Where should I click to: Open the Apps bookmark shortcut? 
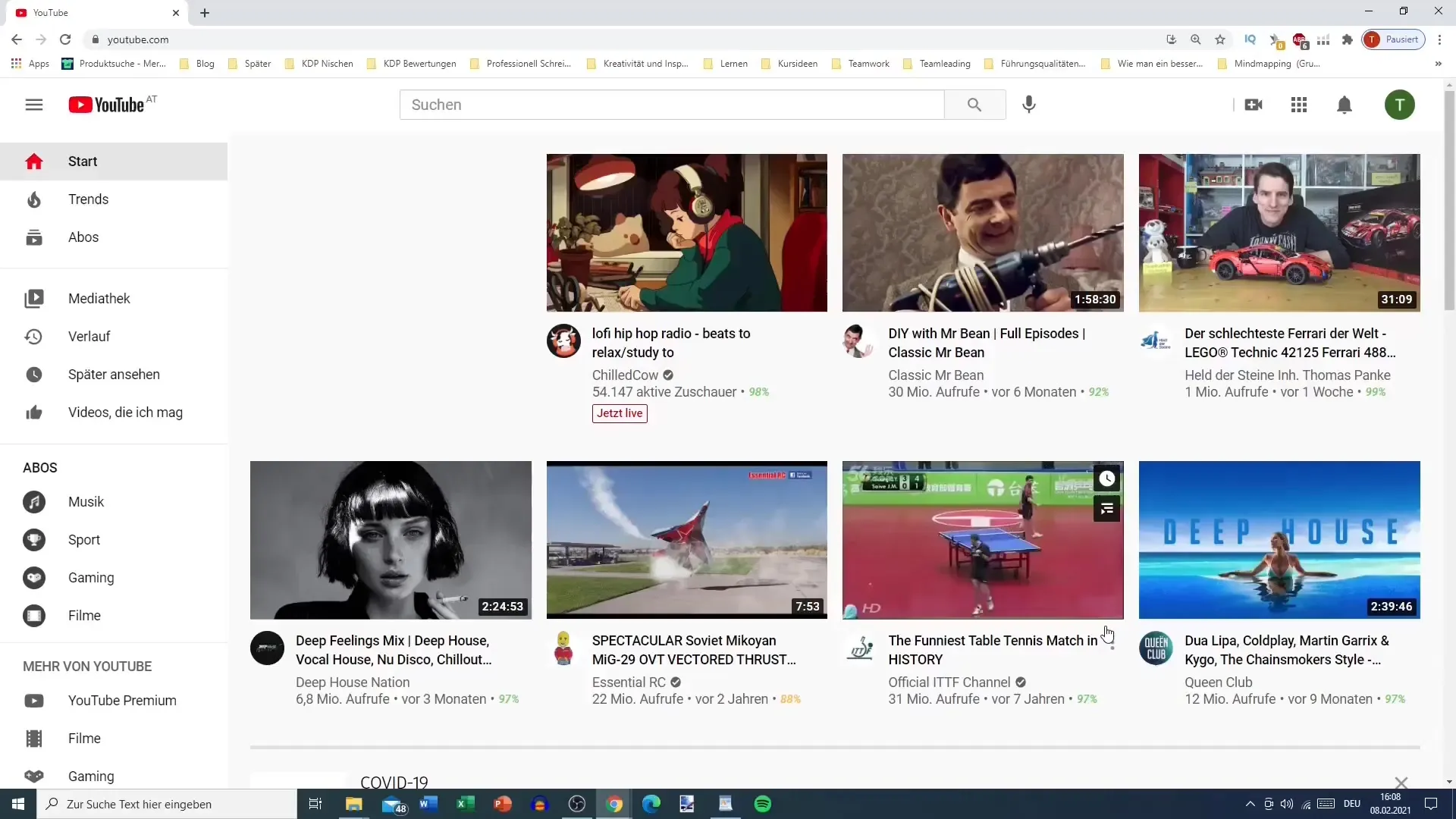(30, 64)
